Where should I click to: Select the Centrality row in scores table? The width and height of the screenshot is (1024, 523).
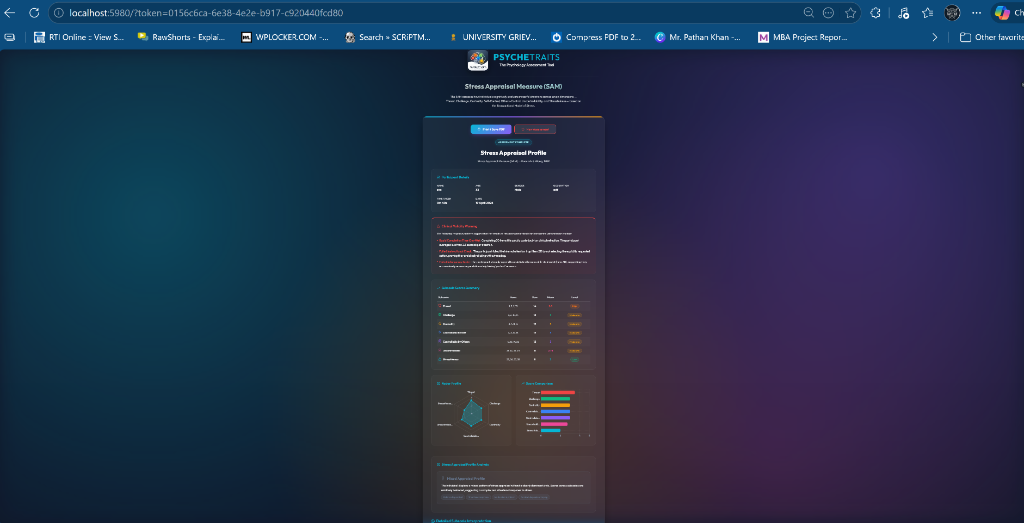(513, 324)
